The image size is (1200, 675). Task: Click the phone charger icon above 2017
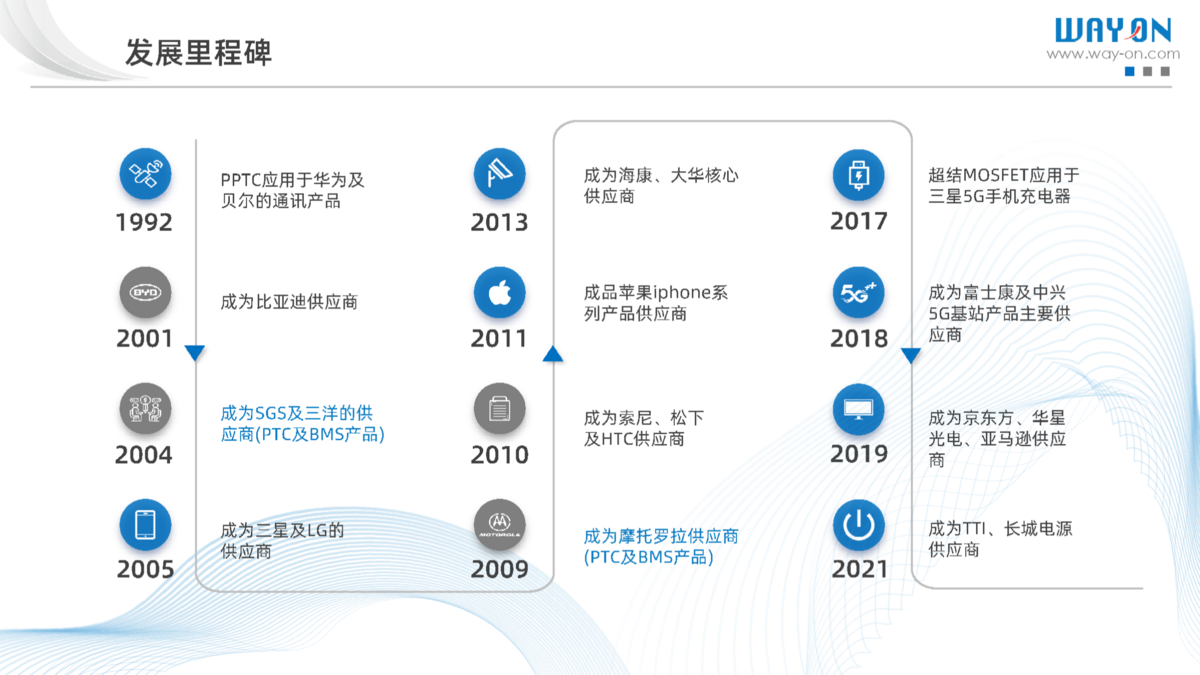click(858, 176)
